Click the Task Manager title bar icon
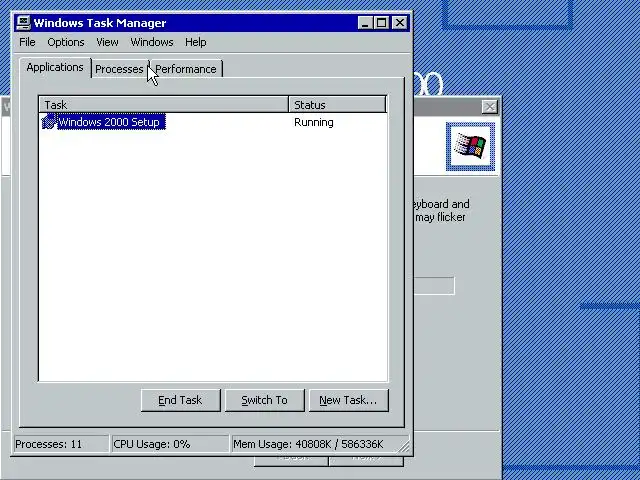 [24, 22]
